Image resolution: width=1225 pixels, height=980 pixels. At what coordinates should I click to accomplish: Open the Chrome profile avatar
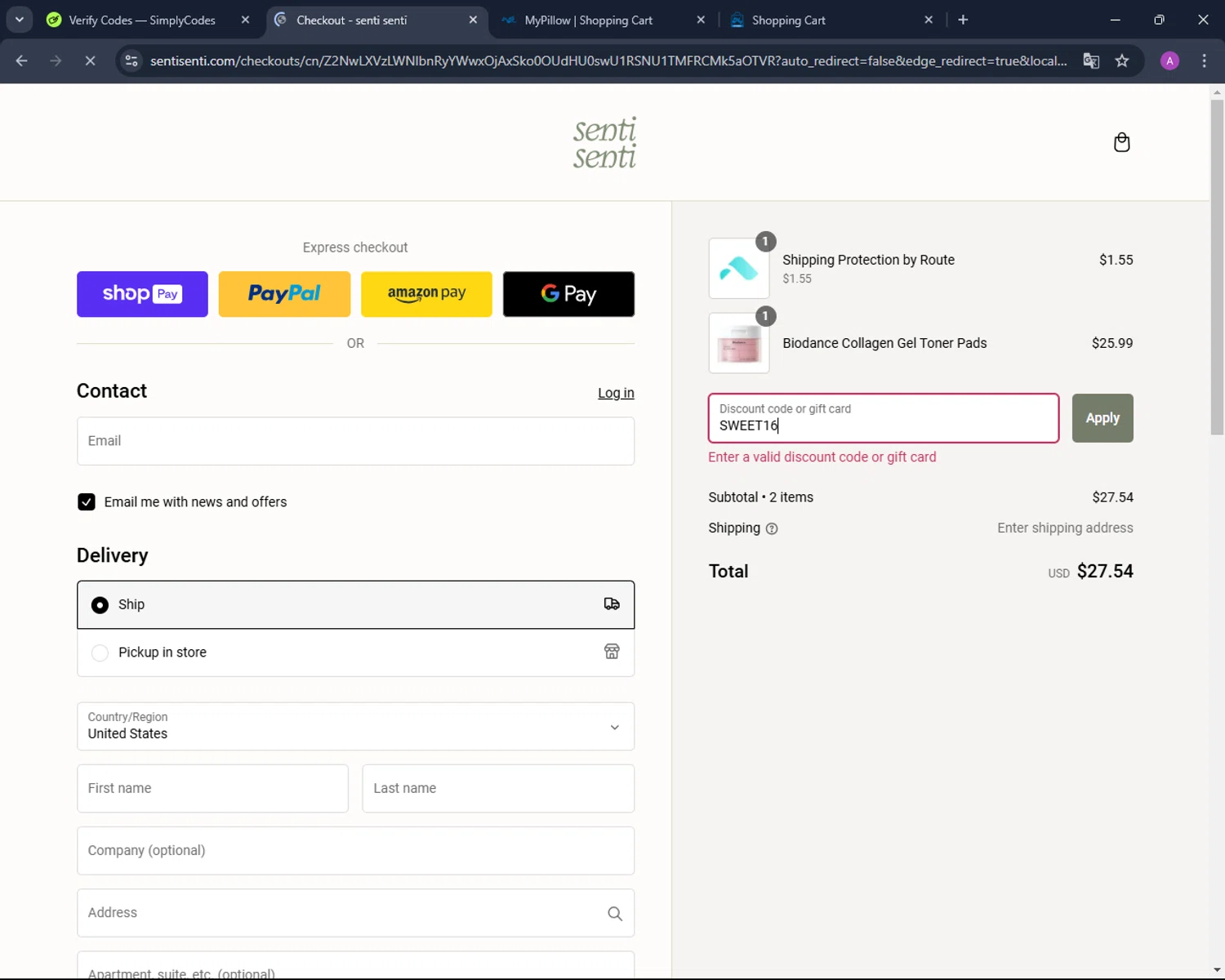tap(1169, 60)
